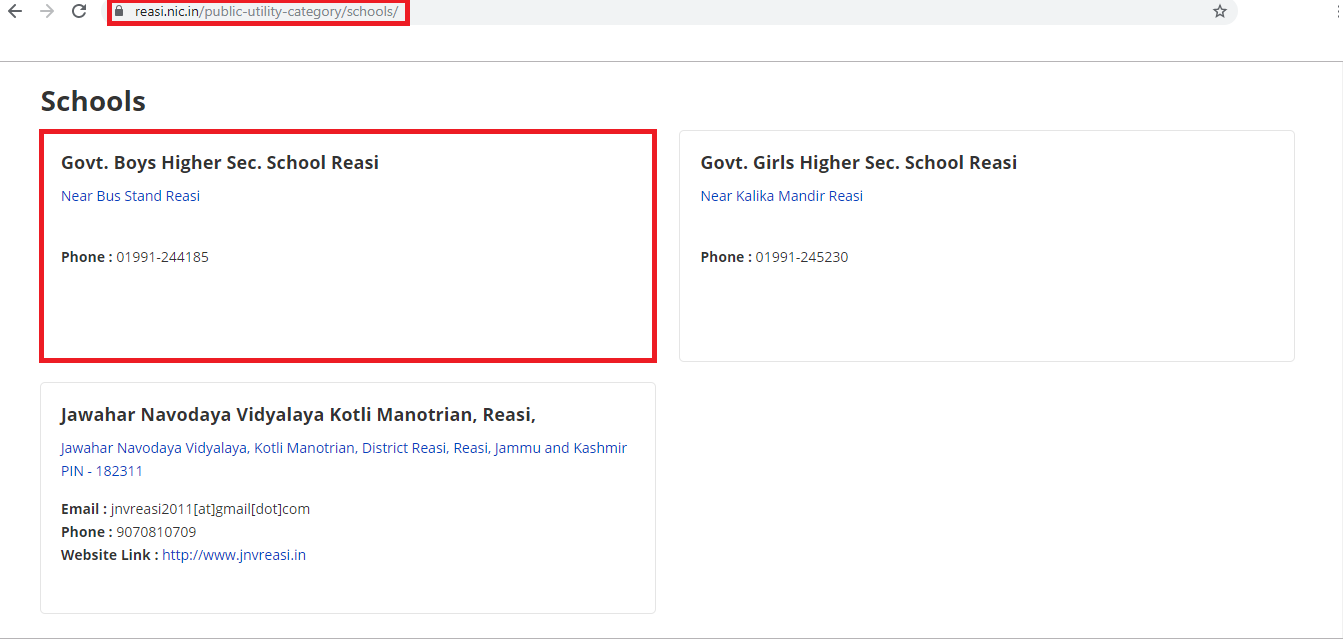
Task: Click the Website Link label
Action: pos(108,555)
